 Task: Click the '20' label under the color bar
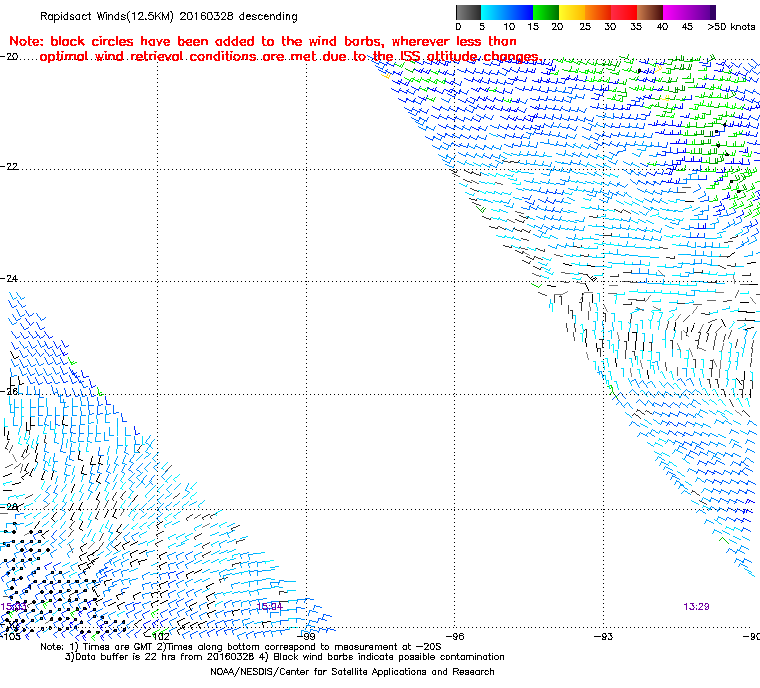click(557, 27)
